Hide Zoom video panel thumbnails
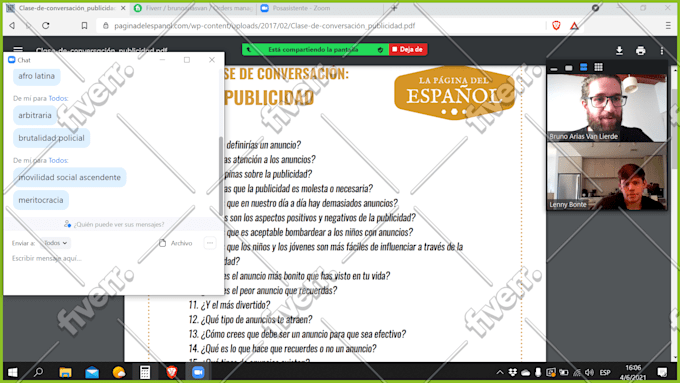The width and height of the screenshot is (680, 383). 554,68
